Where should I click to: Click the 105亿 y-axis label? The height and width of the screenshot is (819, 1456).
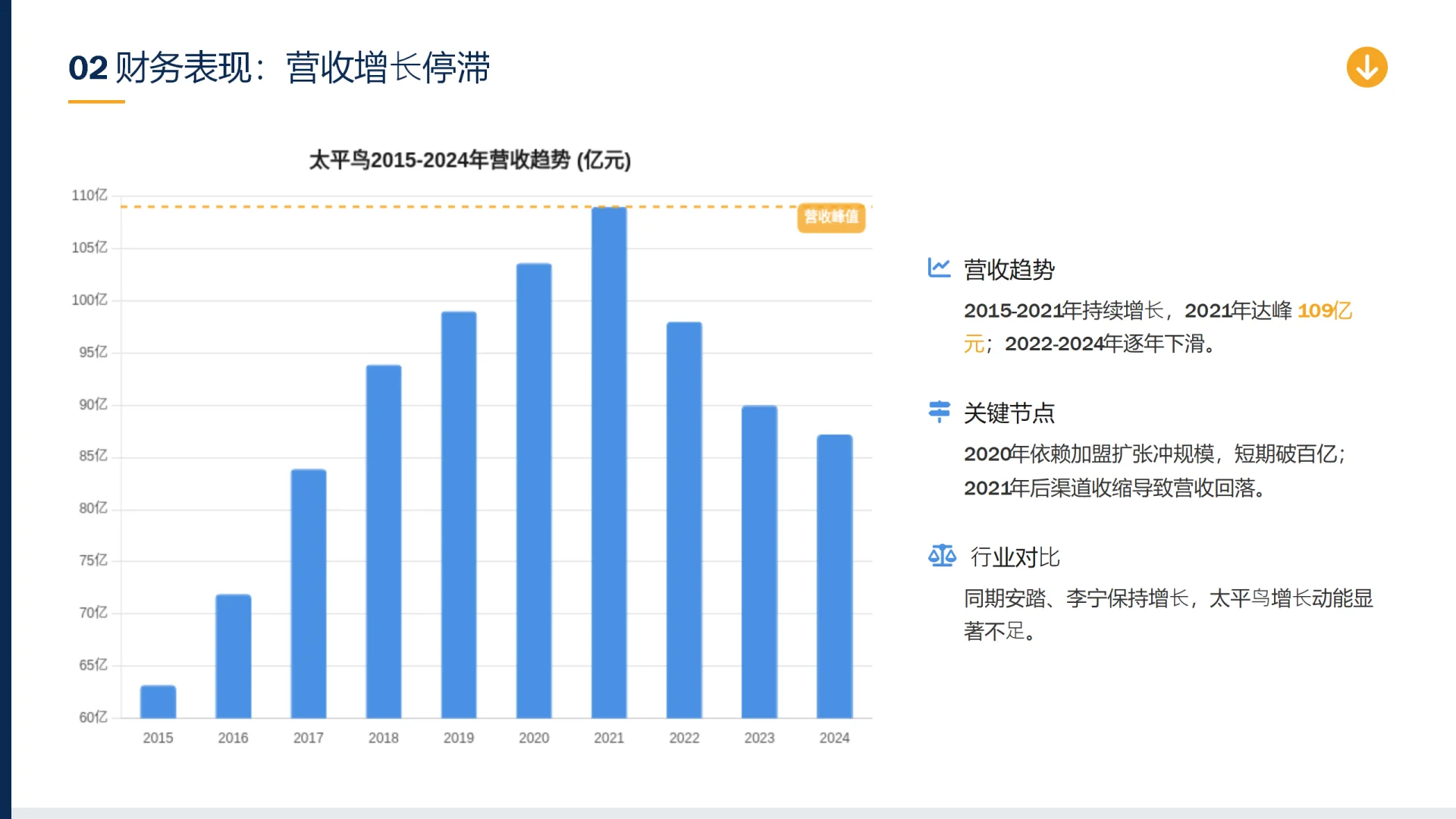click(x=89, y=248)
